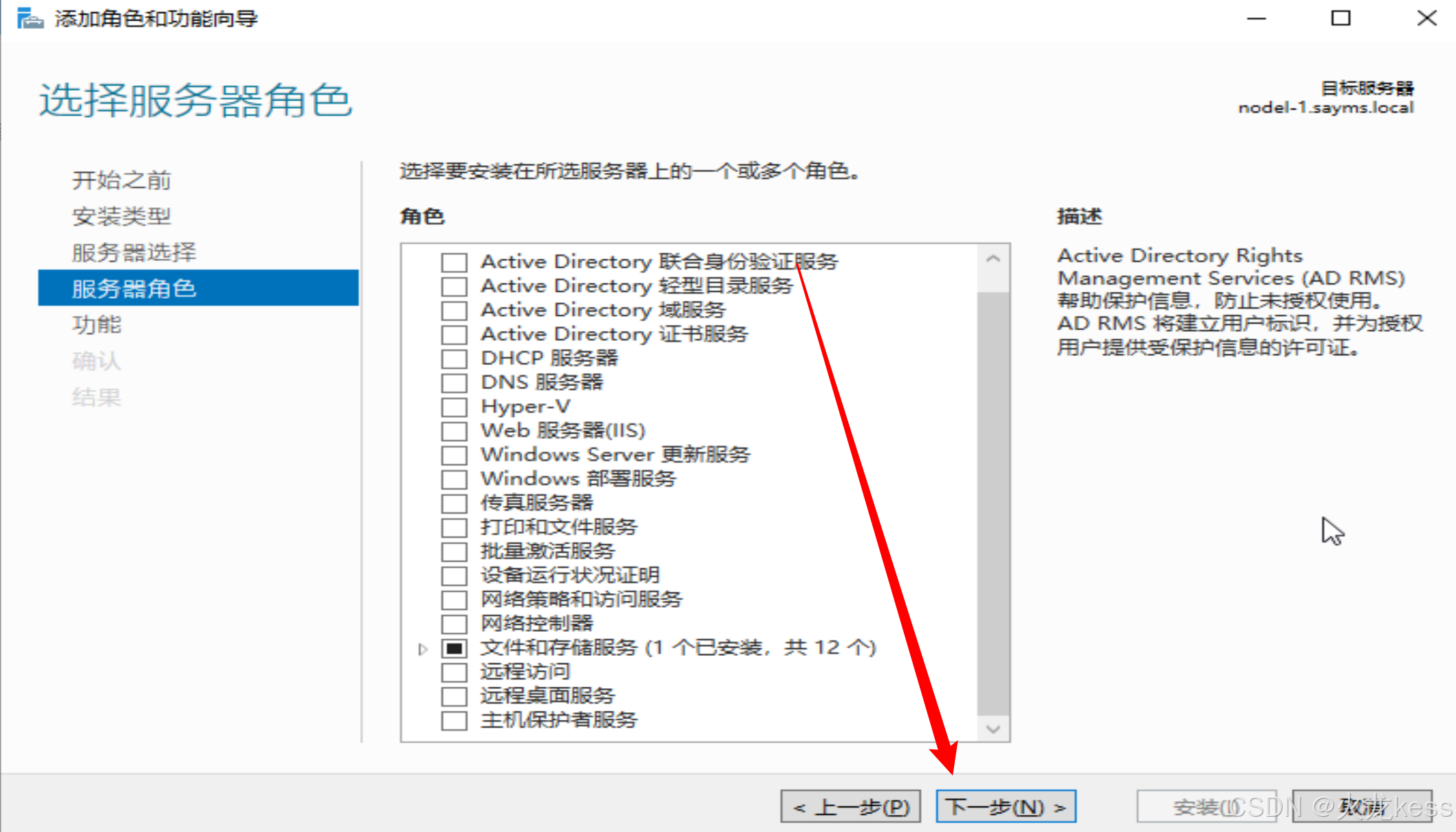This screenshot has width=1456, height=832.
Task: Select the Web 服务器(IIS) checkbox
Action: point(454,431)
